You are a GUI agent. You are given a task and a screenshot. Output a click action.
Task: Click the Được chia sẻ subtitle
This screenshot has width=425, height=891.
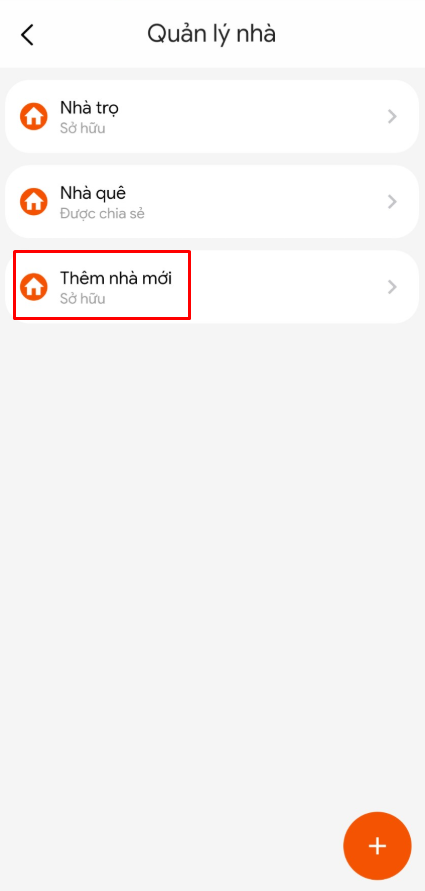pos(102,214)
